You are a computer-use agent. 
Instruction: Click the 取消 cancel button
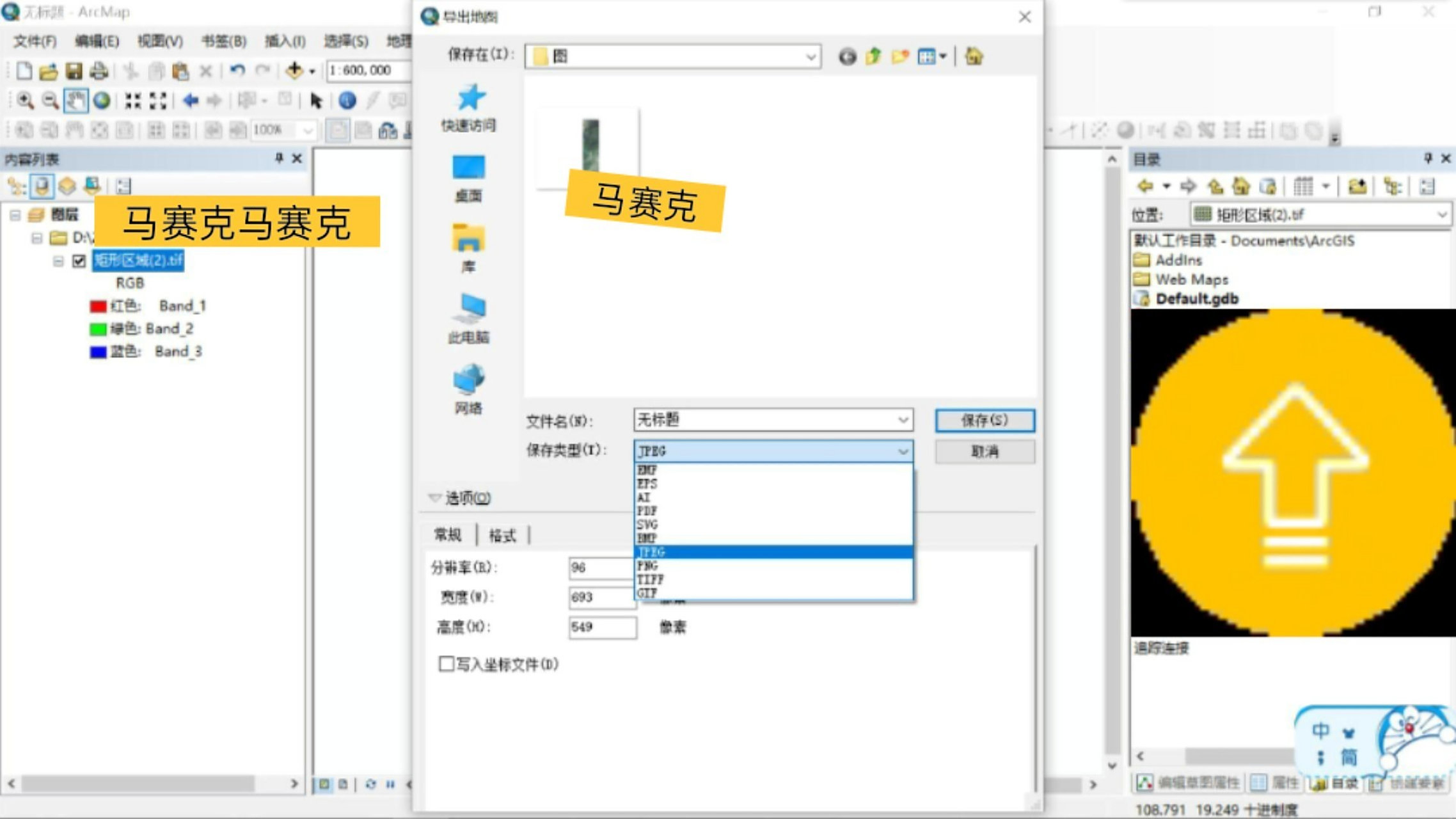pos(985,451)
